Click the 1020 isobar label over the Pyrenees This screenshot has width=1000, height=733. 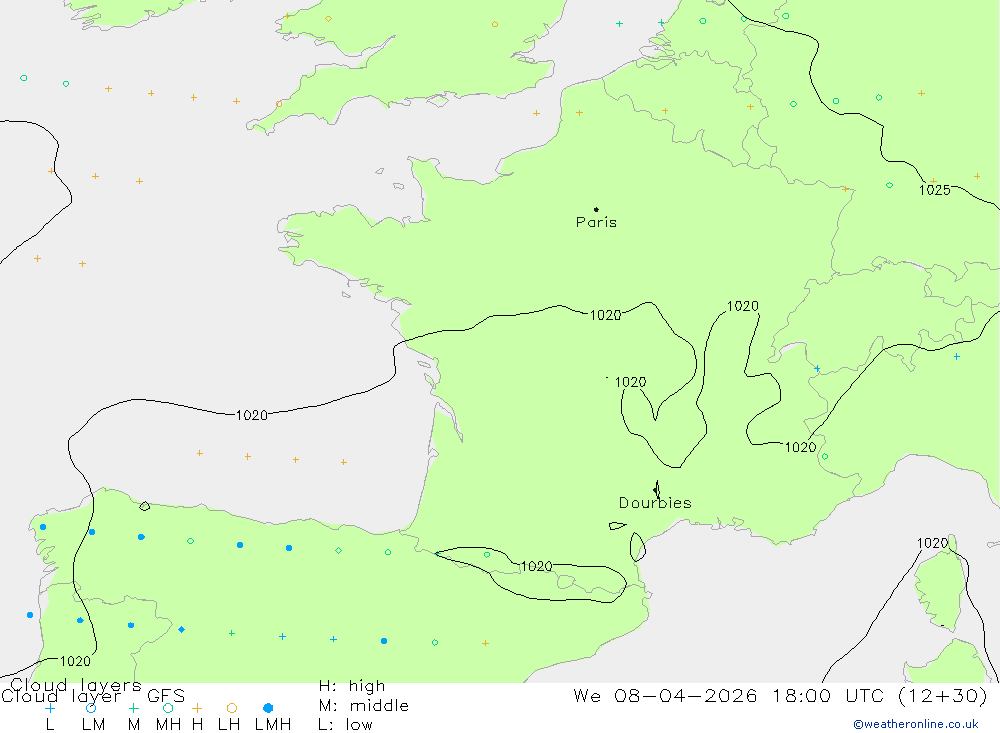pos(536,566)
